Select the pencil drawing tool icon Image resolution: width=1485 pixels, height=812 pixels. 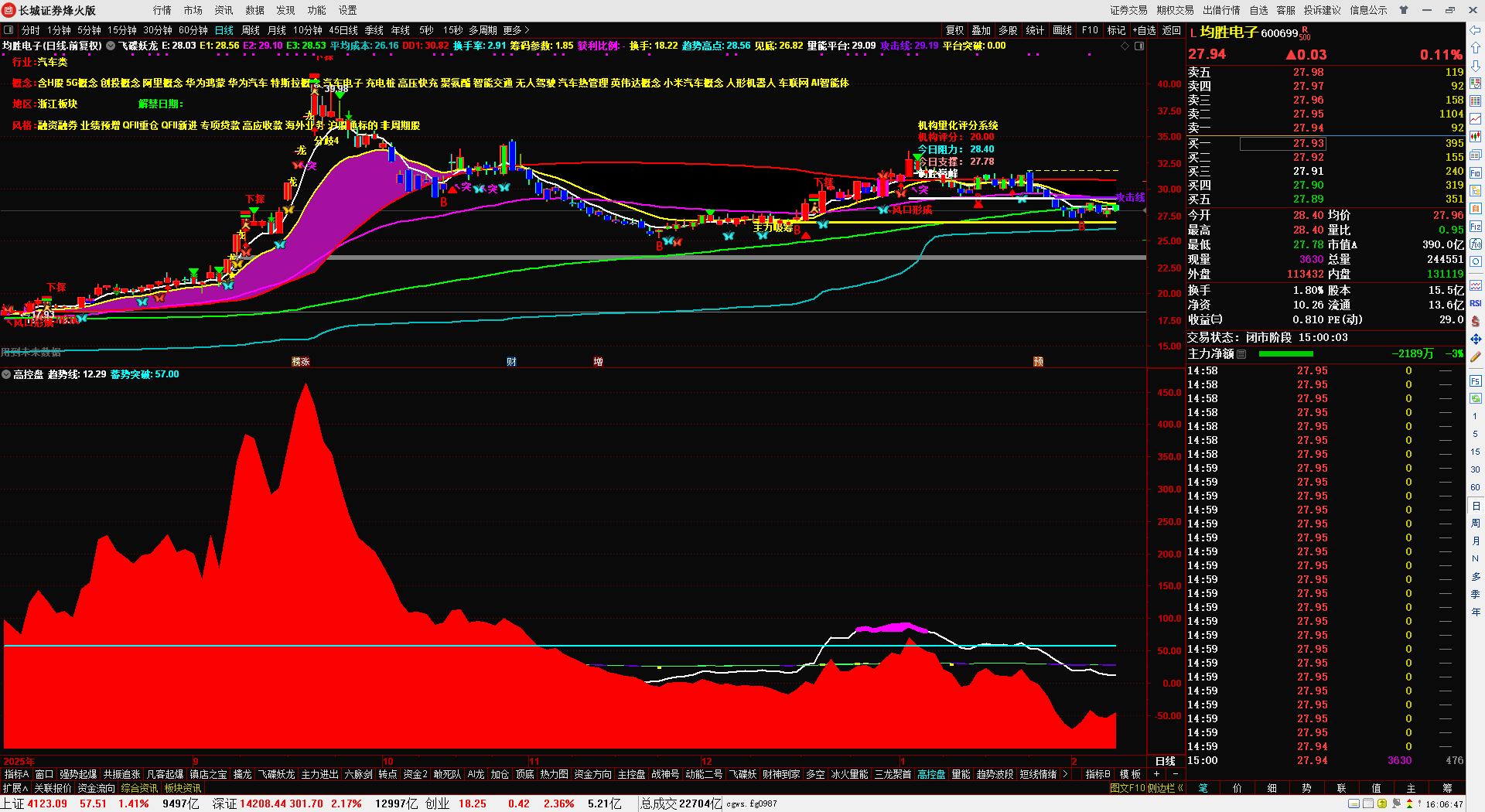(1476, 357)
